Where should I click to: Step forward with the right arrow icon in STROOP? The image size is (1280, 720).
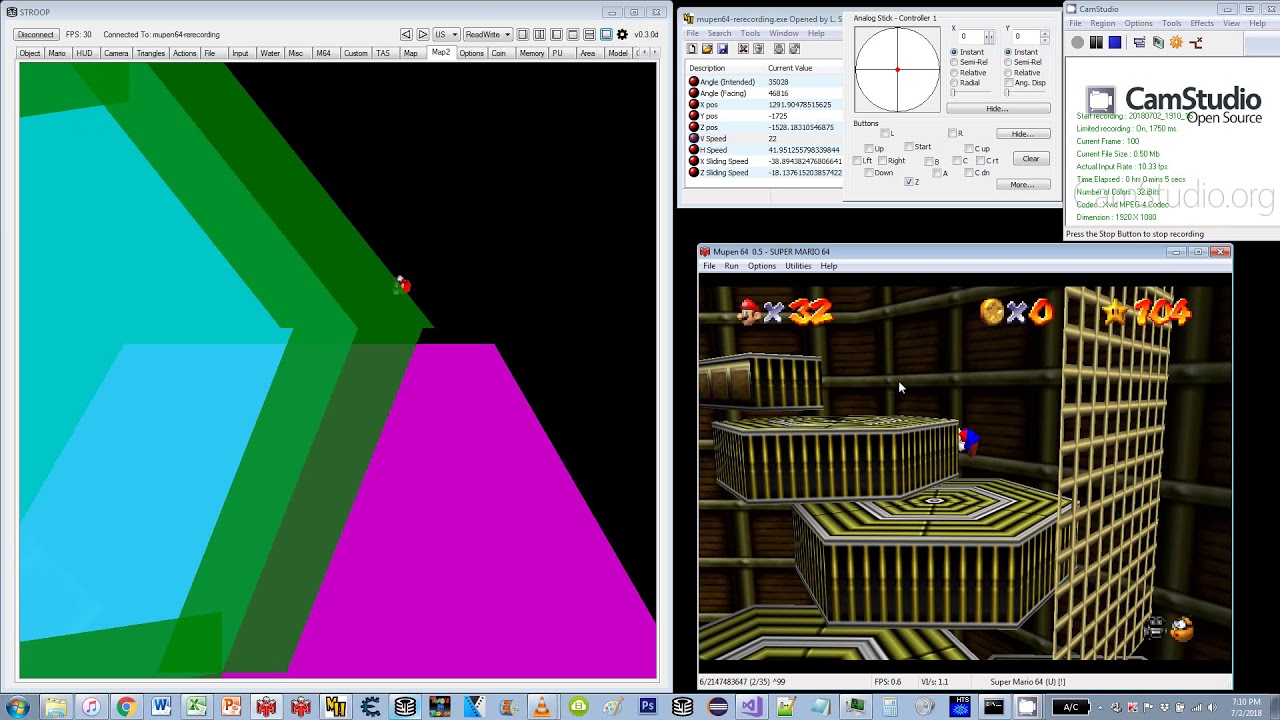423,34
